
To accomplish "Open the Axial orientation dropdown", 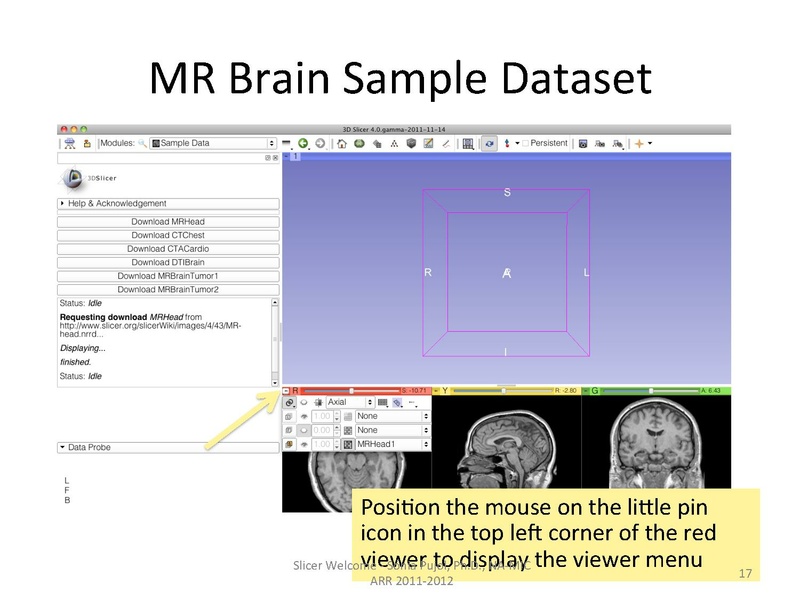I will point(350,402).
